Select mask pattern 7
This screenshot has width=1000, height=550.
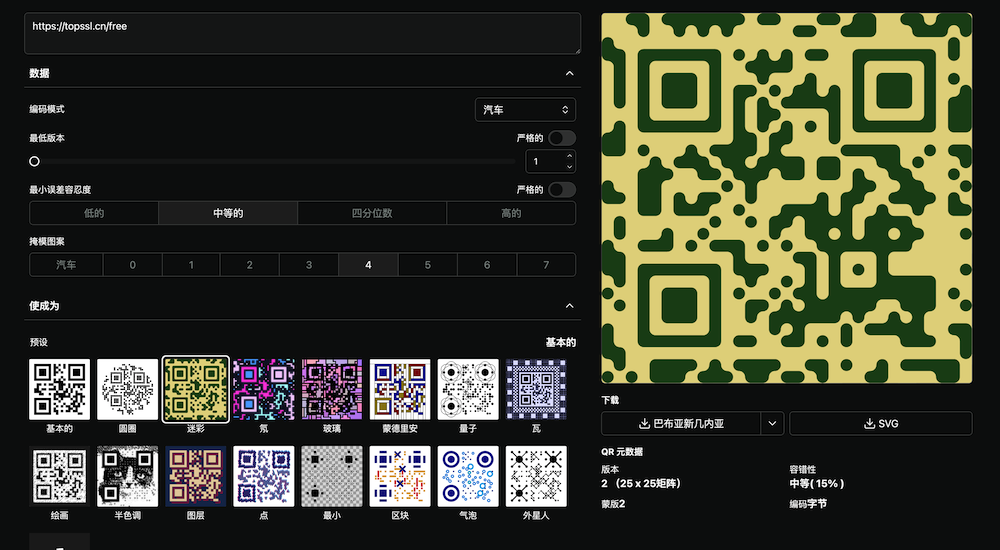(x=546, y=265)
